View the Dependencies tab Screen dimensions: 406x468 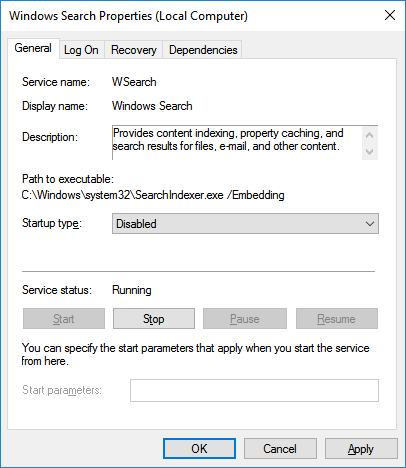[203, 50]
